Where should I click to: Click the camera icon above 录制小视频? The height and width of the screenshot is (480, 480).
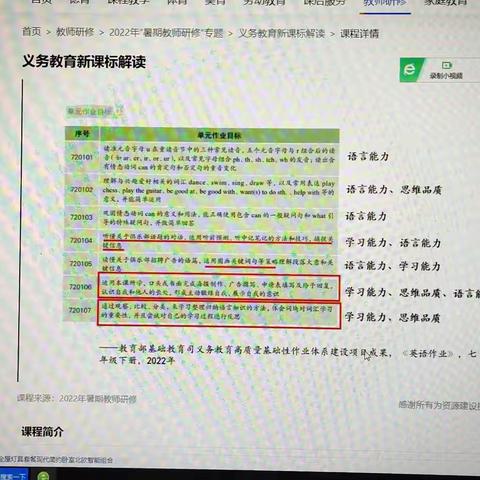click(446, 65)
